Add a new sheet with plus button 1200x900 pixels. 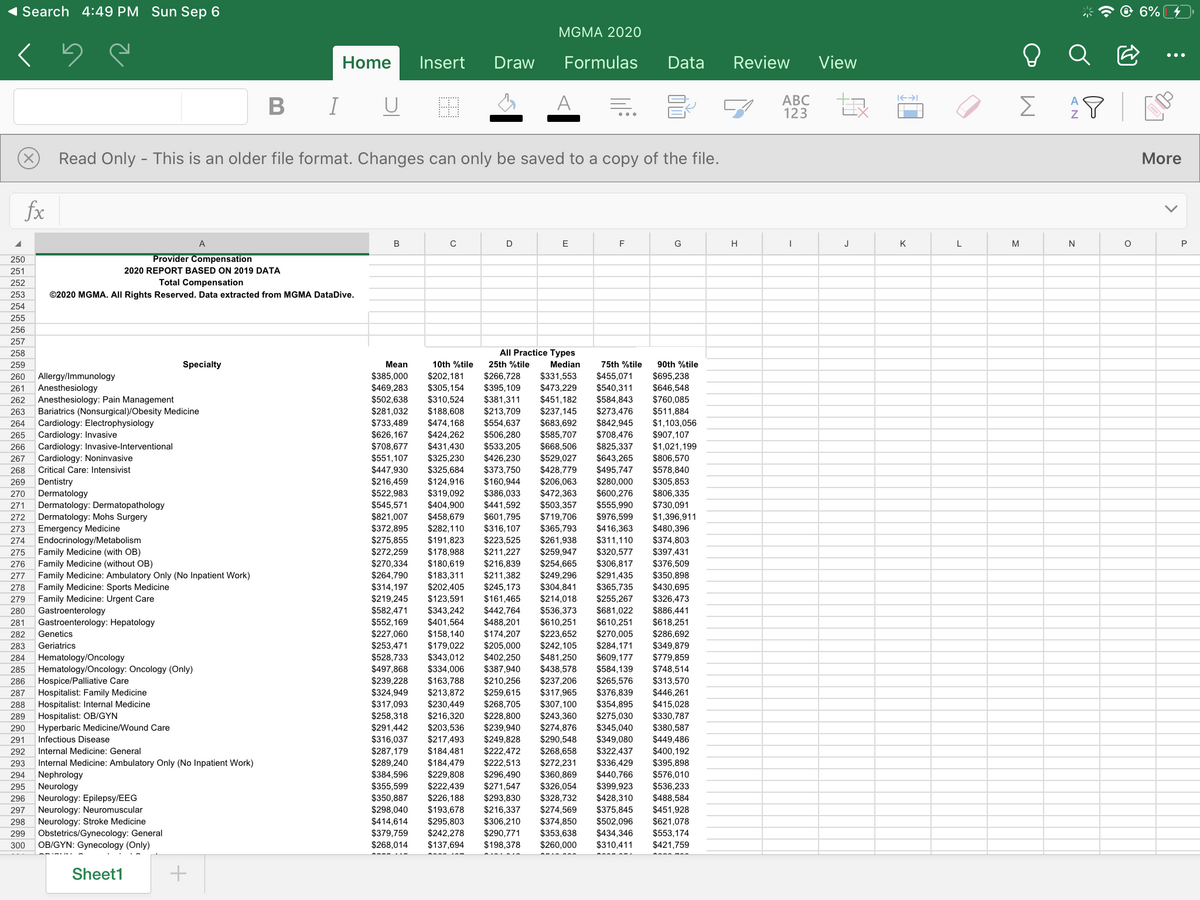coord(179,874)
